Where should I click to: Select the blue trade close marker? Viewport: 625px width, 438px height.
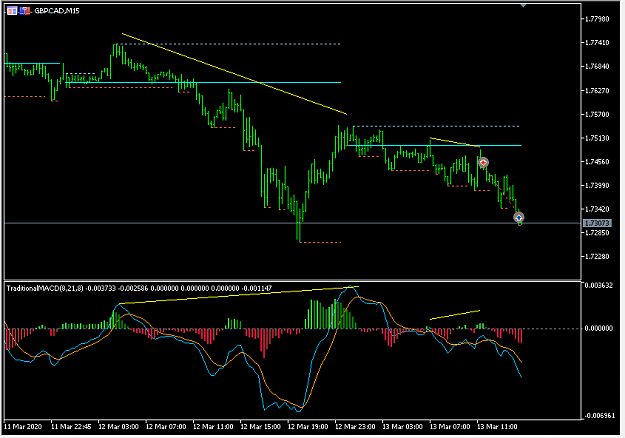point(519,218)
